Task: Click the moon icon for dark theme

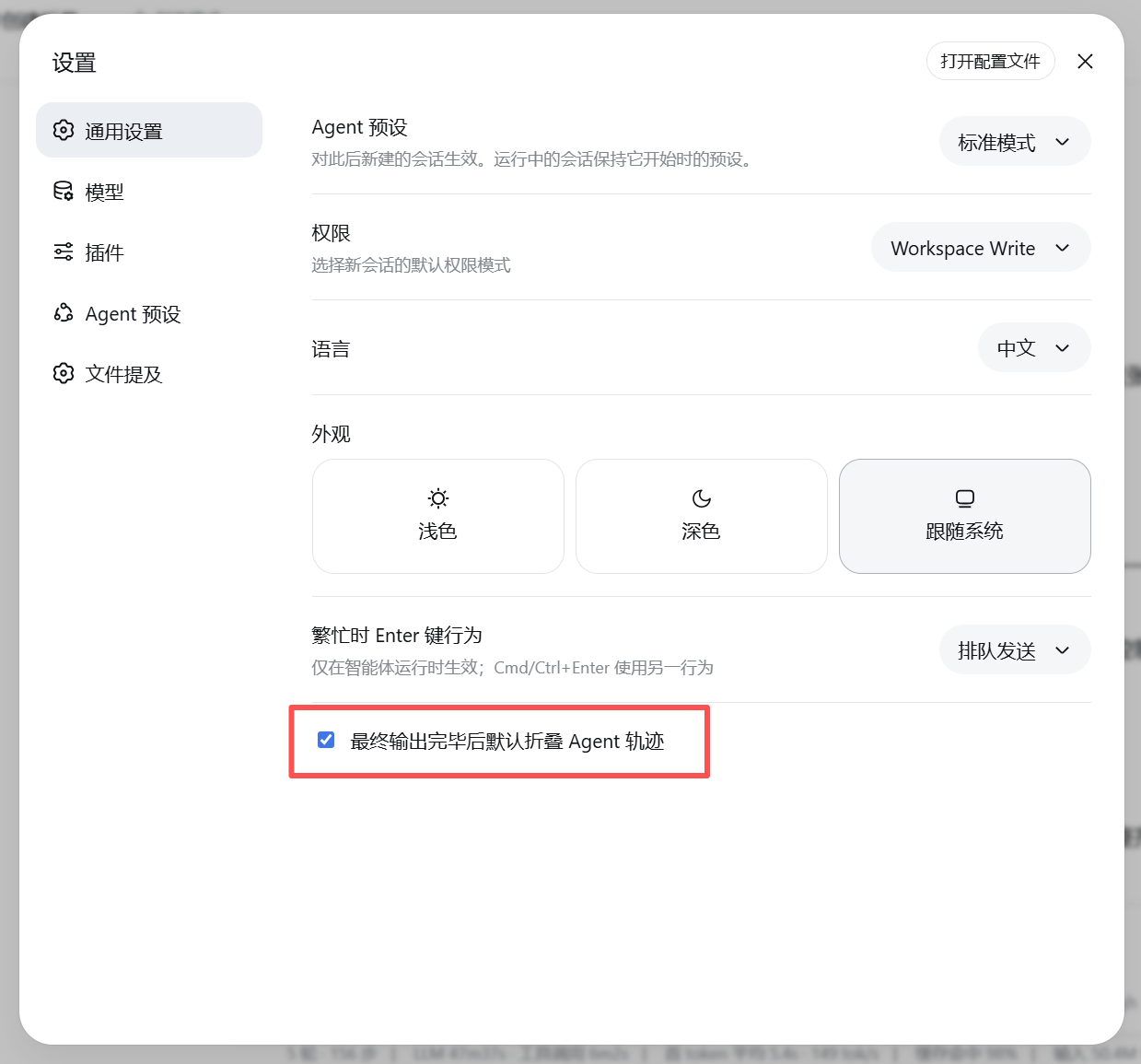Action: tap(702, 498)
